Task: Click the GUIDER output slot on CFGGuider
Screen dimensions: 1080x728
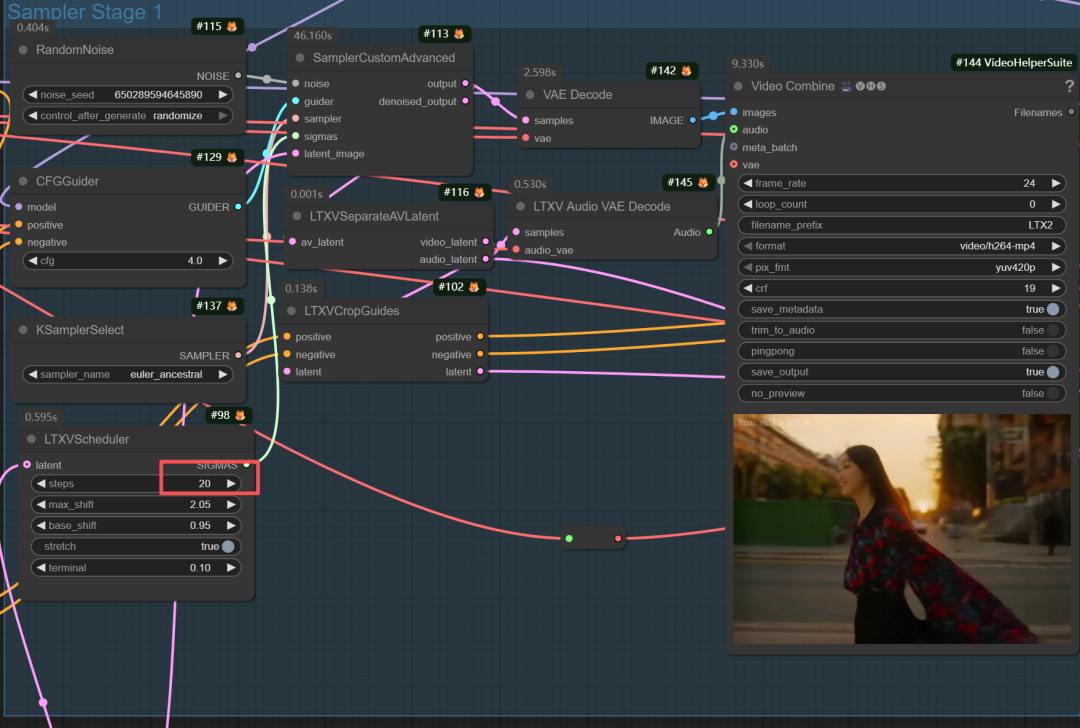Action: 237,207
